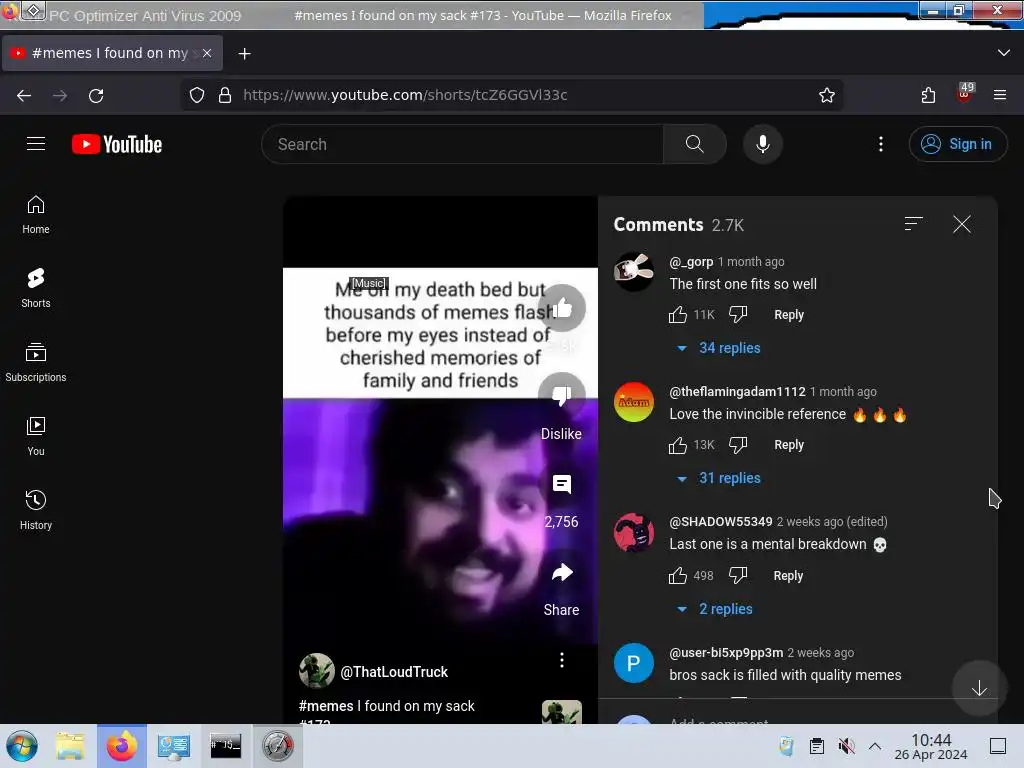Open the YouTube guide hamburger menu
This screenshot has width=1024, height=768.
[36, 144]
